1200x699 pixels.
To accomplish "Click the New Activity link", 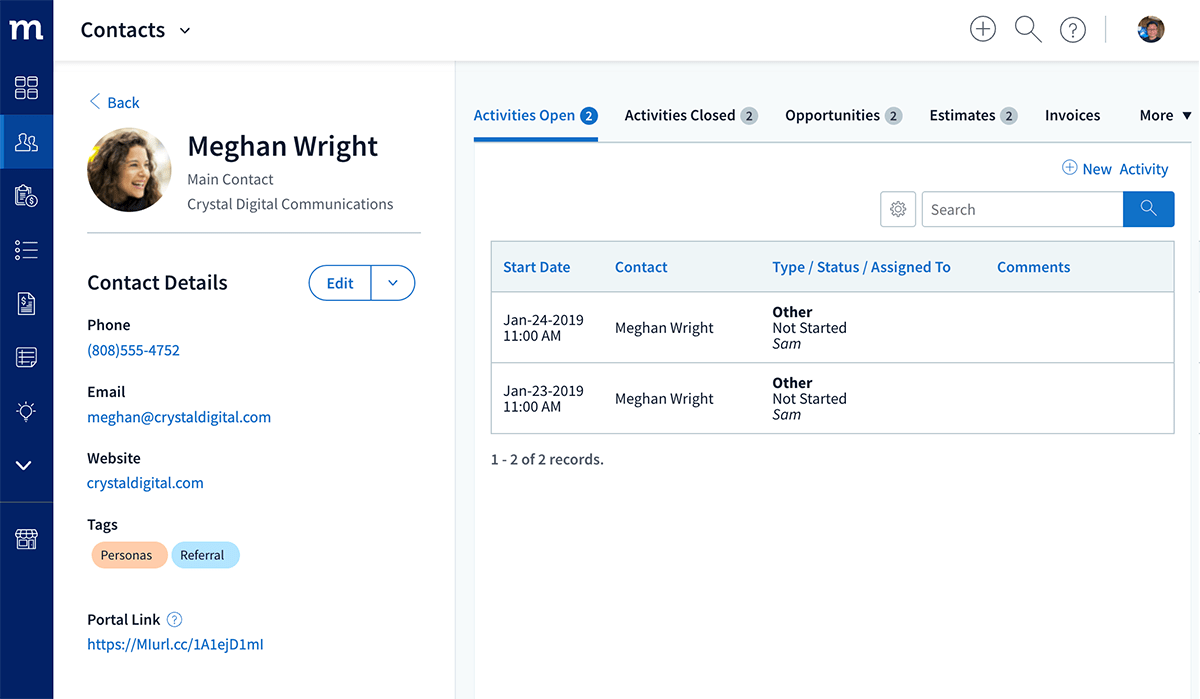I will click(1115, 169).
